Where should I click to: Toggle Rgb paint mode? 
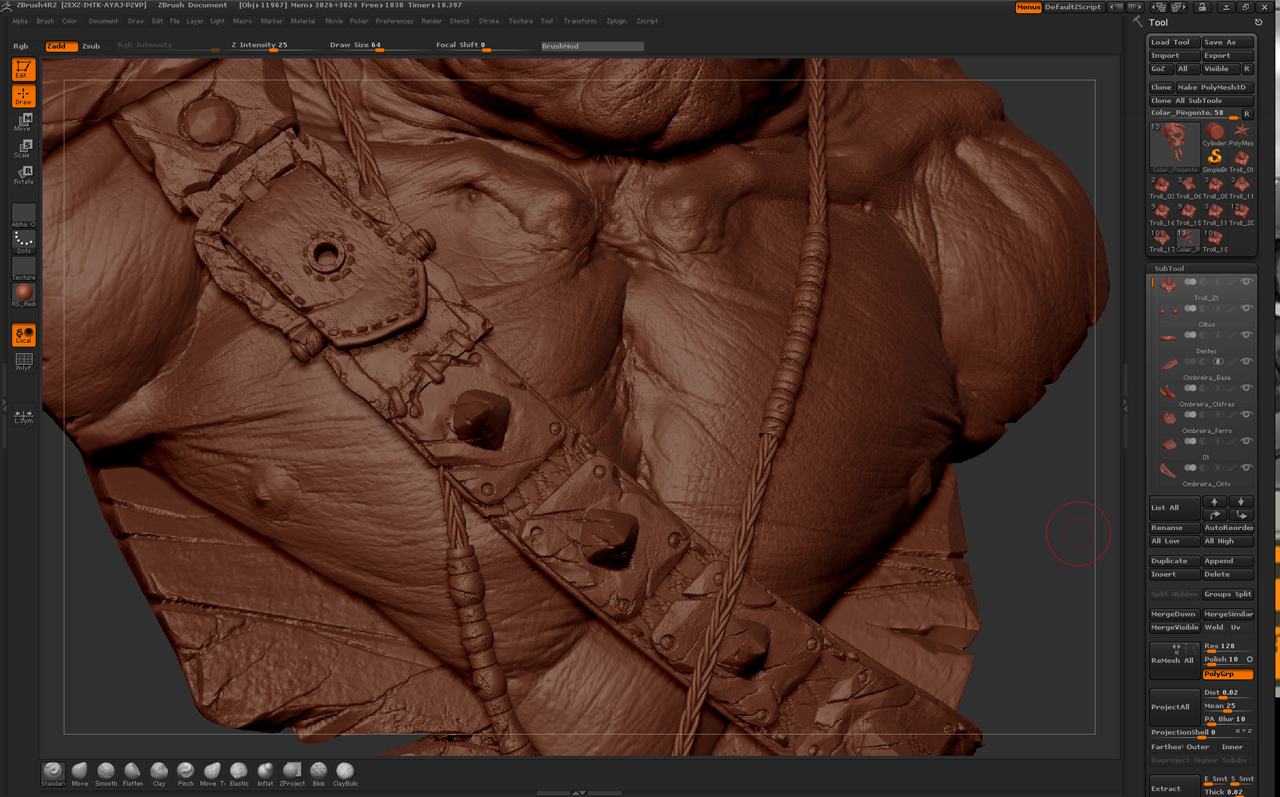[21, 46]
